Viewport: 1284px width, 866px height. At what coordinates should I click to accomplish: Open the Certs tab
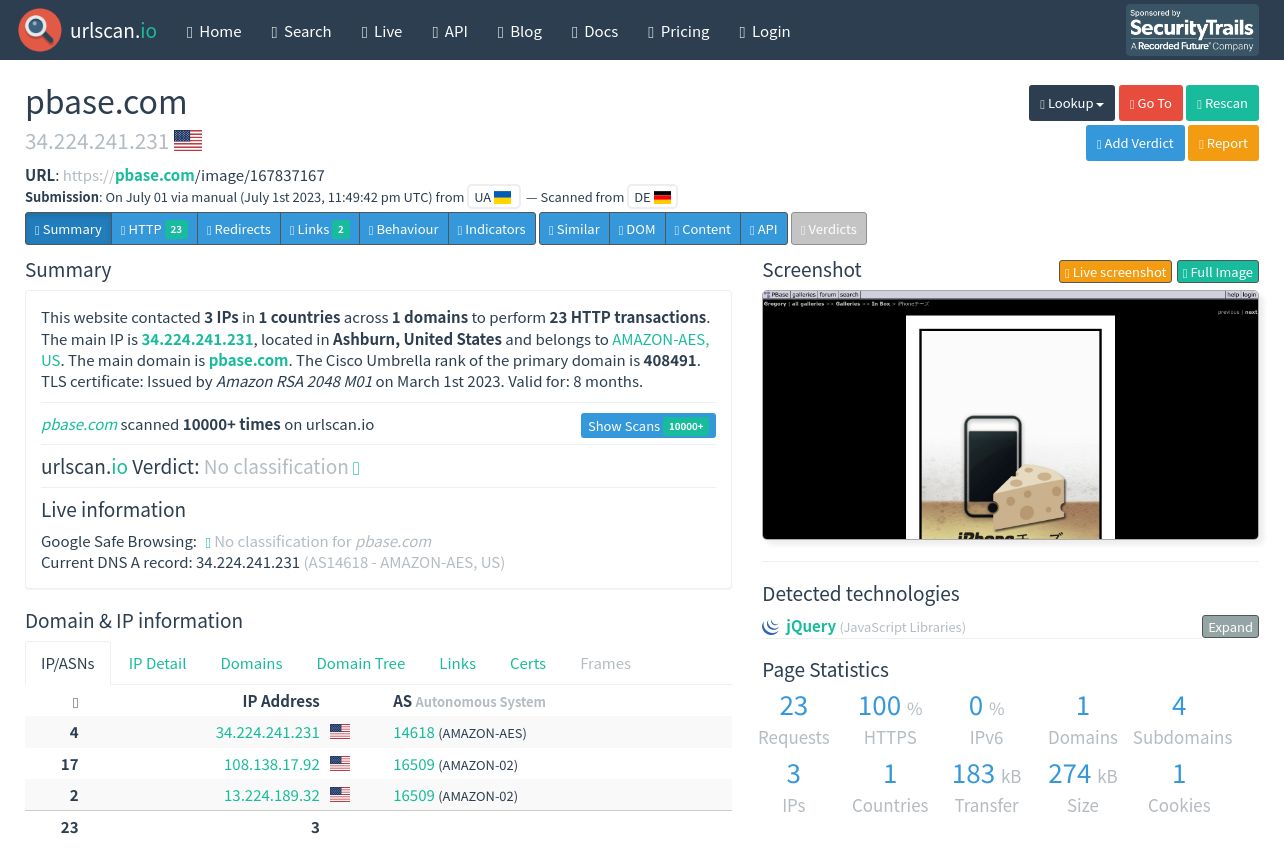528,663
